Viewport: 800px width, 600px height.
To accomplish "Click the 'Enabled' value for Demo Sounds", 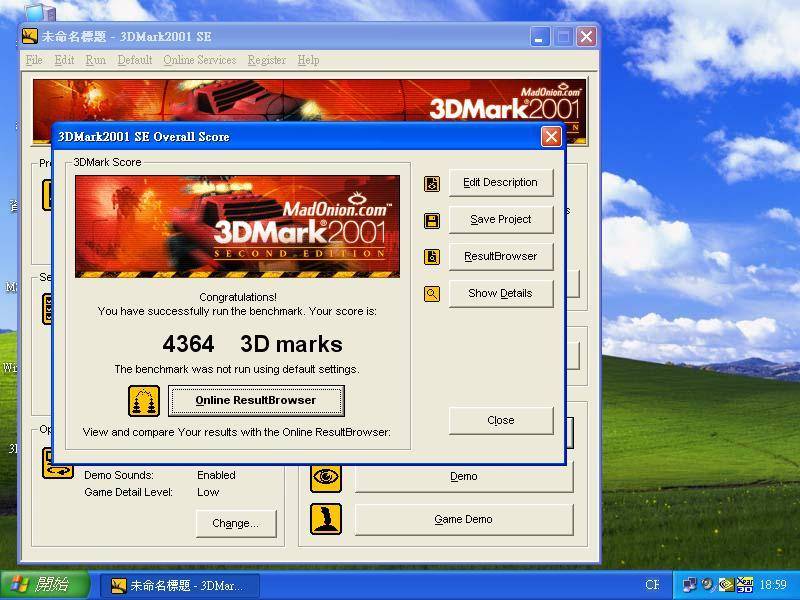I will coord(216,475).
